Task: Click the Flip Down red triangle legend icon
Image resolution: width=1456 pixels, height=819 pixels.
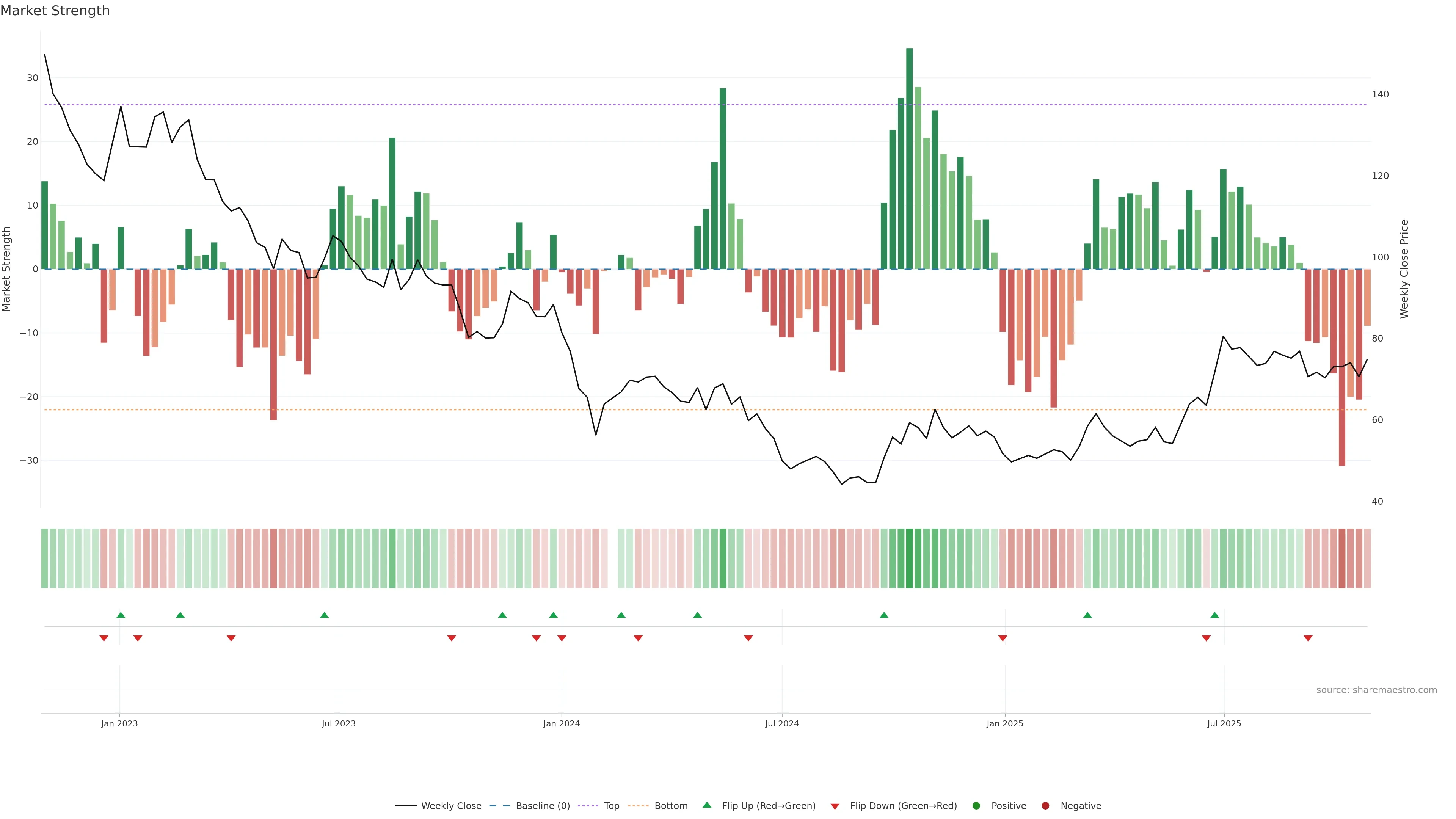Action: [x=835, y=806]
